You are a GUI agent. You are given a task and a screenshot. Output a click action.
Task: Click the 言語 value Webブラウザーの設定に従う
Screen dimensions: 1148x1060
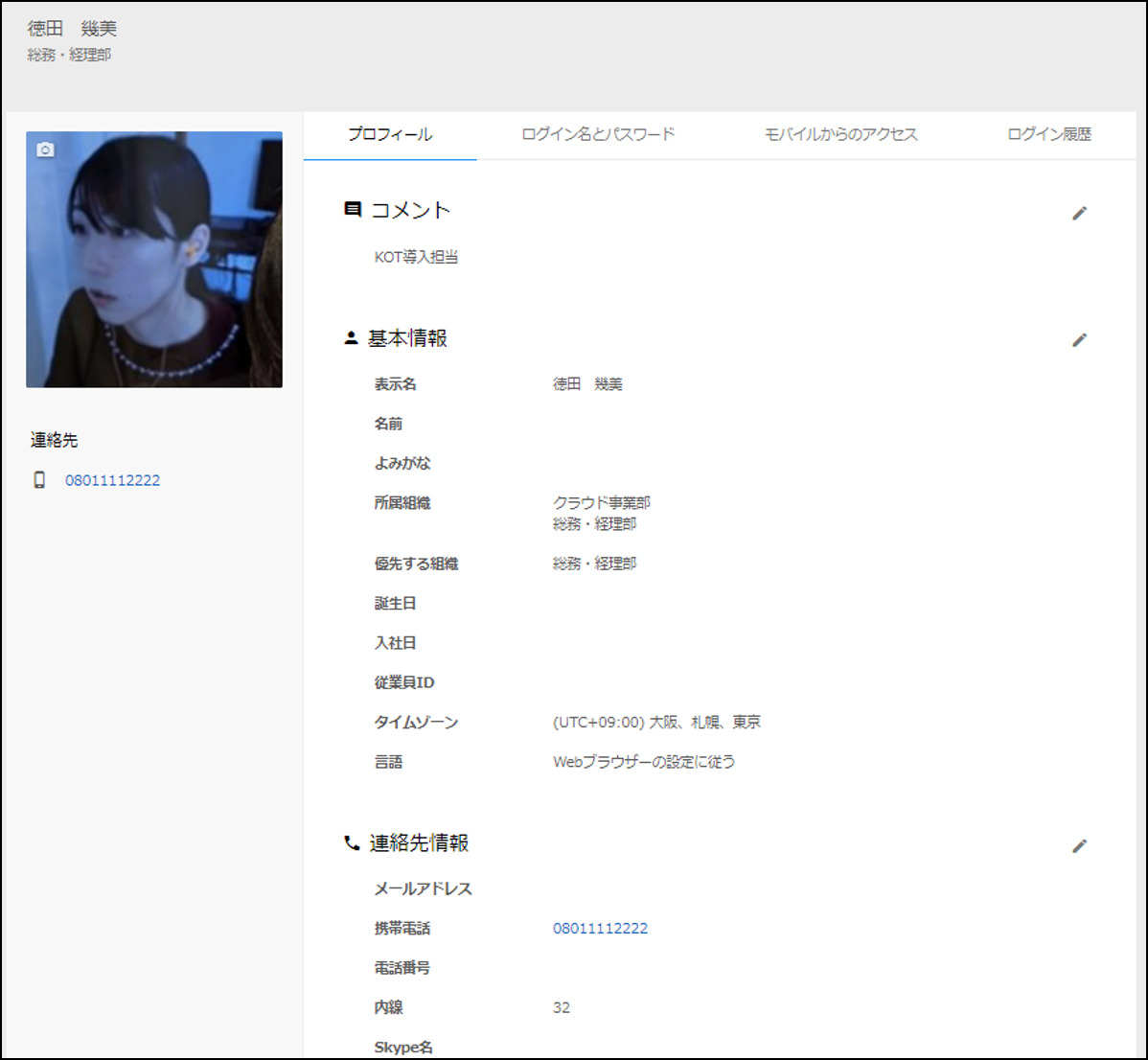click(x=644, y=762)
